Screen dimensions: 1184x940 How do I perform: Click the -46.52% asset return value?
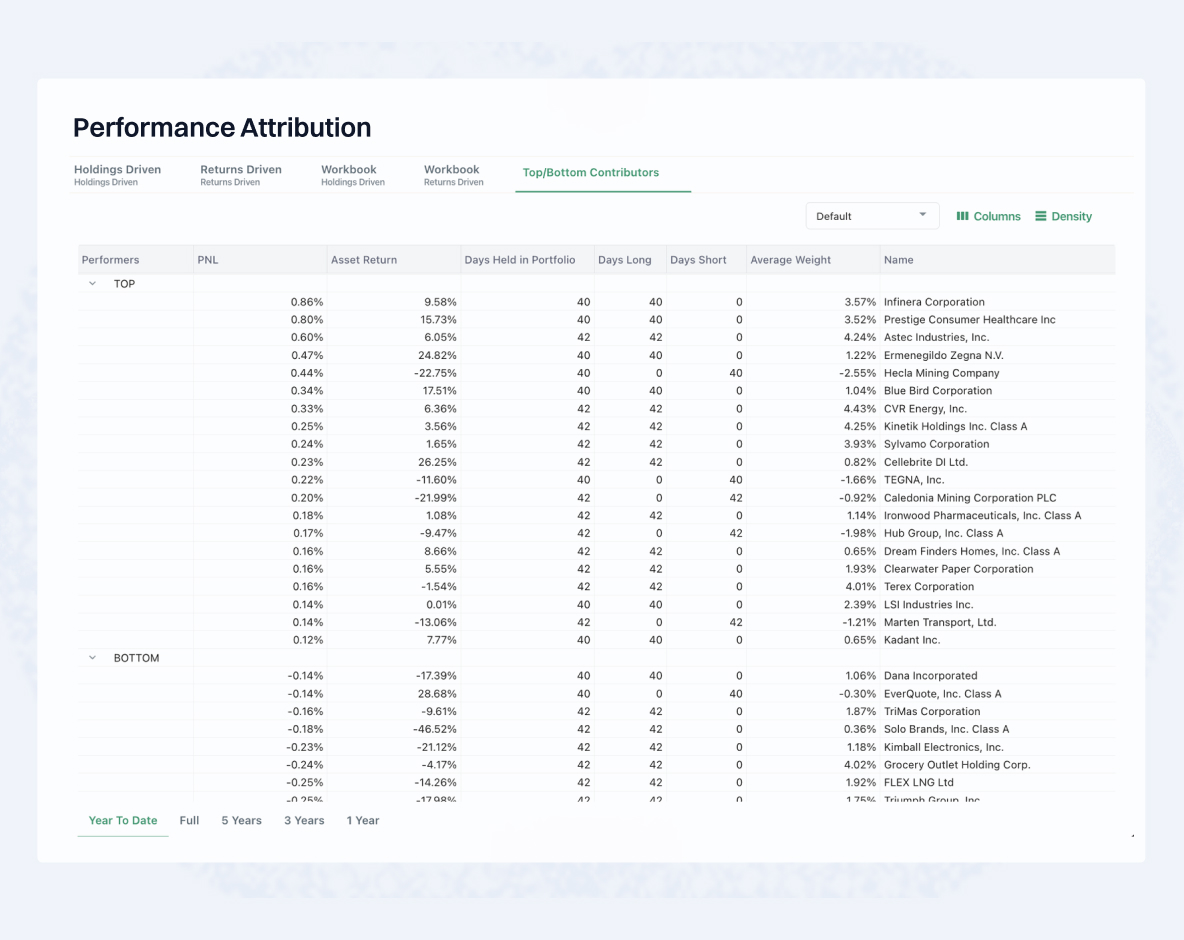coord(434,729)
